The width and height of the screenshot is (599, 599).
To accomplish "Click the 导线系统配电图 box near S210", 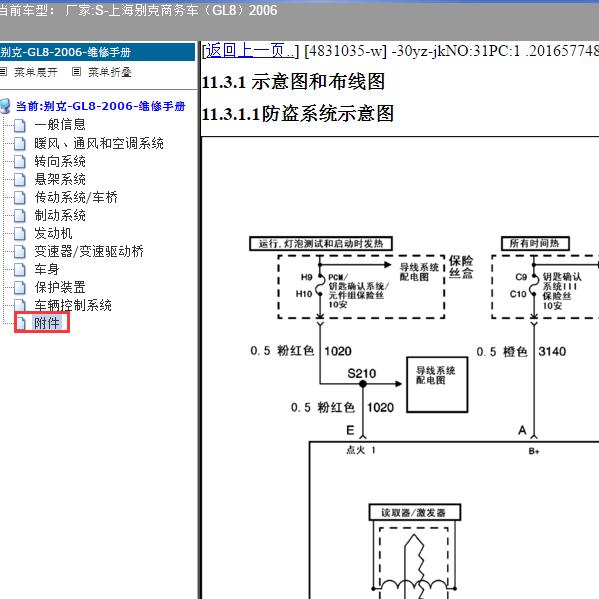I will [437, 385].
